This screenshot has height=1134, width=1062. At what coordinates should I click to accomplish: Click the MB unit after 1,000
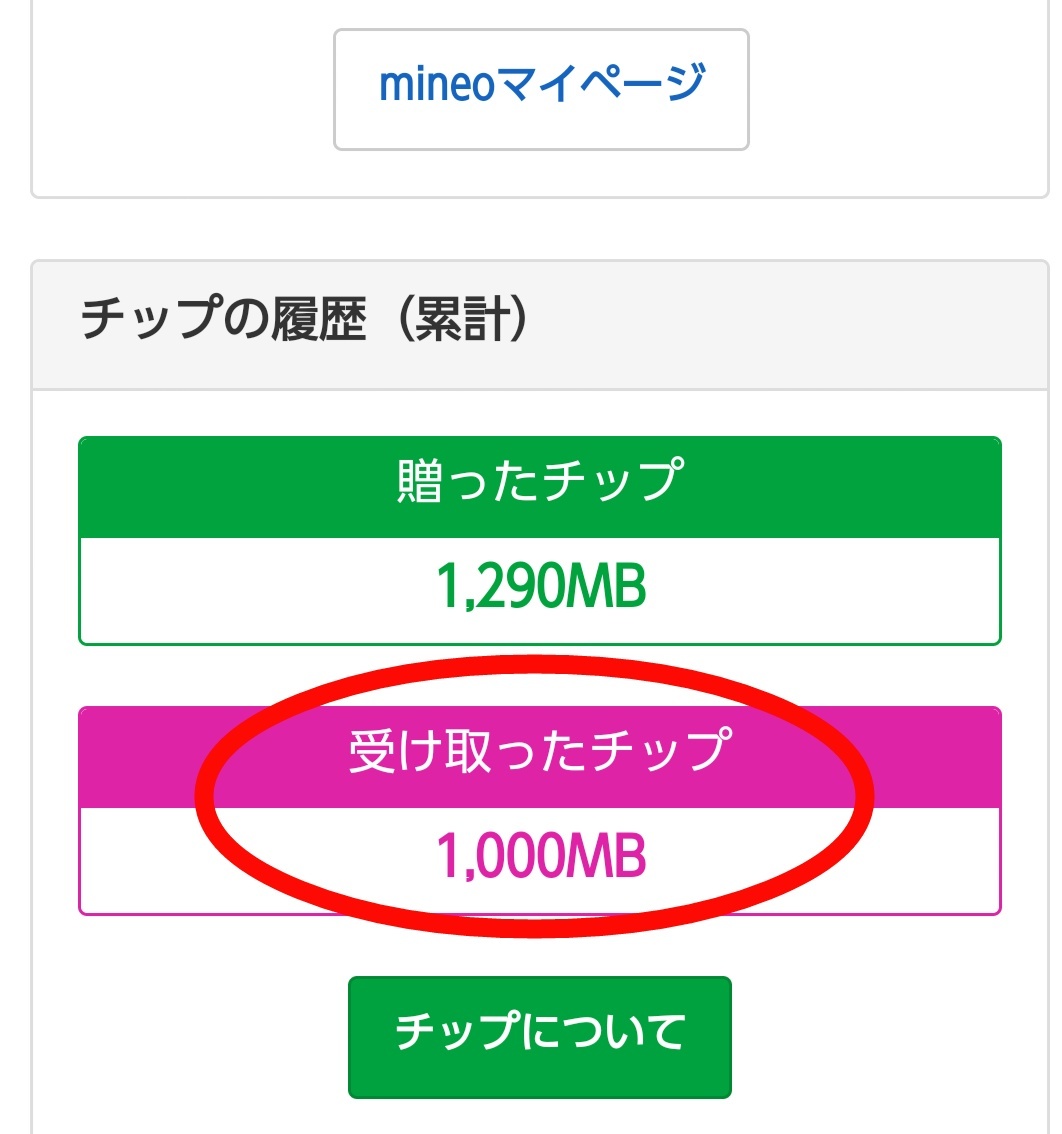click(x=607, y=858)
